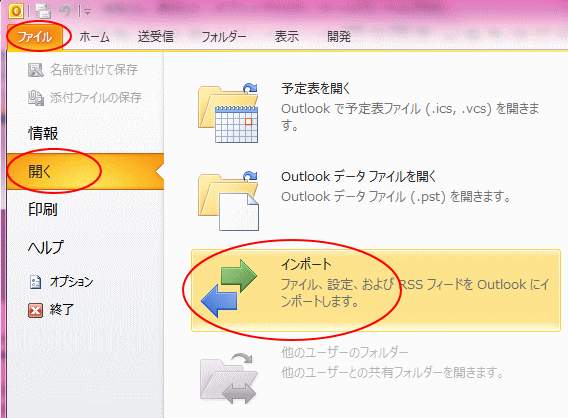This screenshot has width=568, height=418.
Task: Click the red 終了 exit icon
Action: pyautogui.click(x=36, y=310)
